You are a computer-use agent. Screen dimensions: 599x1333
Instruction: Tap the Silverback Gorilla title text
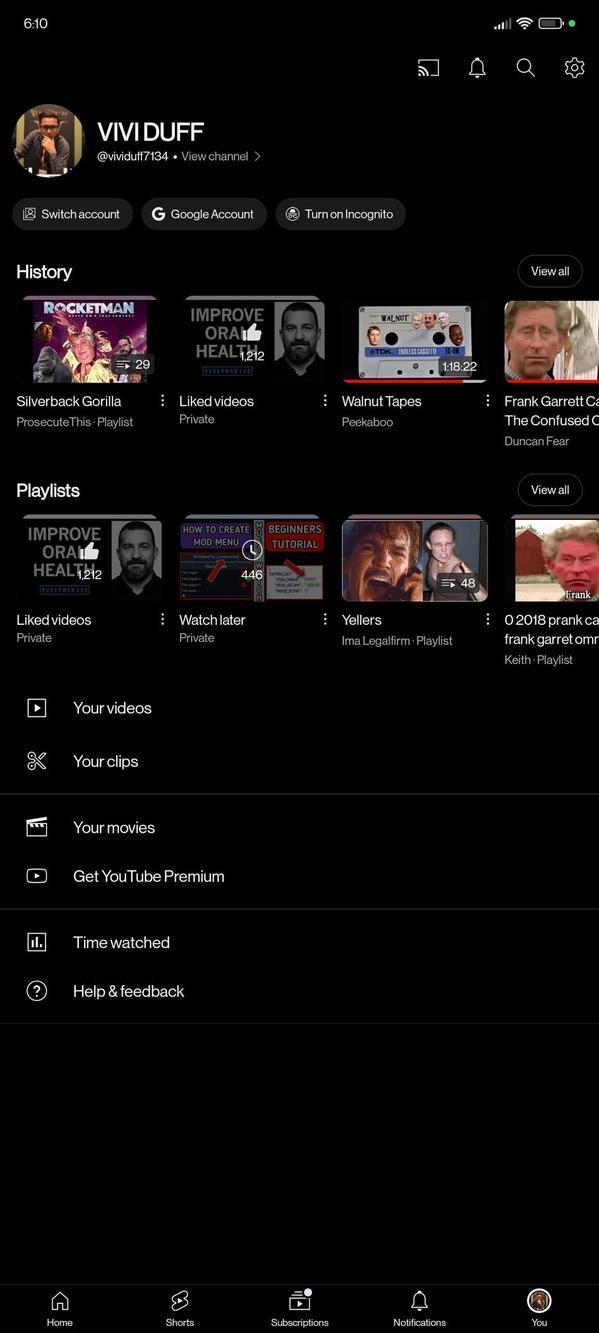coord(69,401)
